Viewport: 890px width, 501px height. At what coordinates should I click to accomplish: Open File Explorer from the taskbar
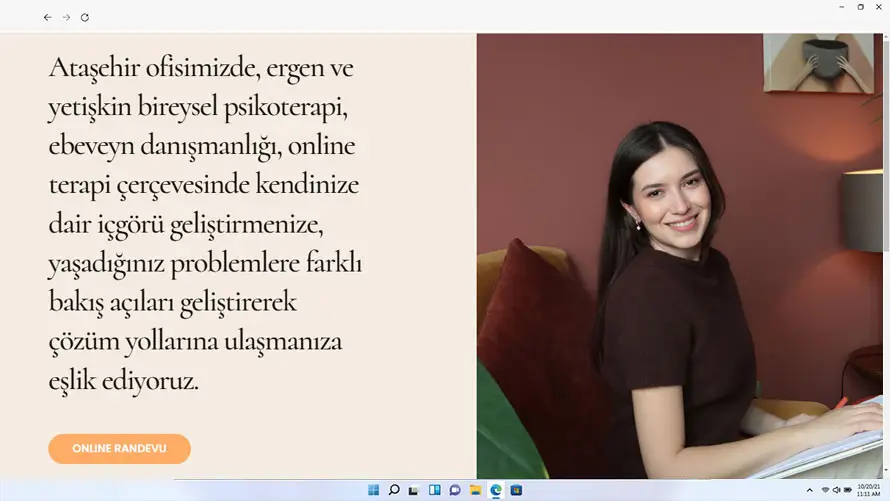[x=476, y=490]
